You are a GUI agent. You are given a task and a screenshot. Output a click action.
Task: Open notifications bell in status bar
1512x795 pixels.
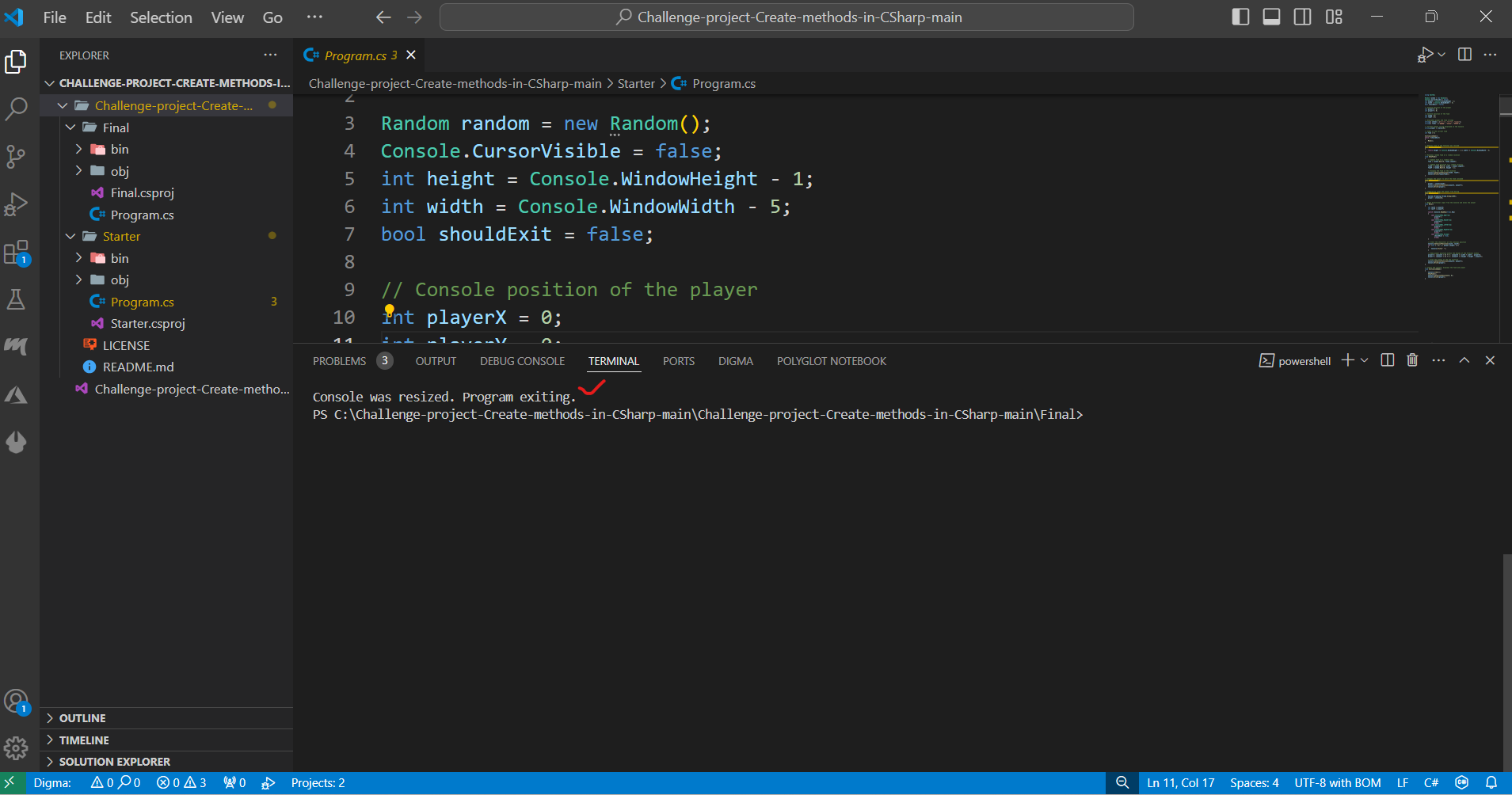1491,782
